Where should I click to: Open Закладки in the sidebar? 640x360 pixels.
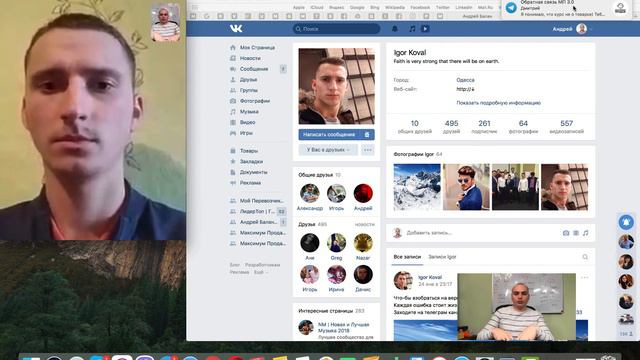tap(251, 161)
